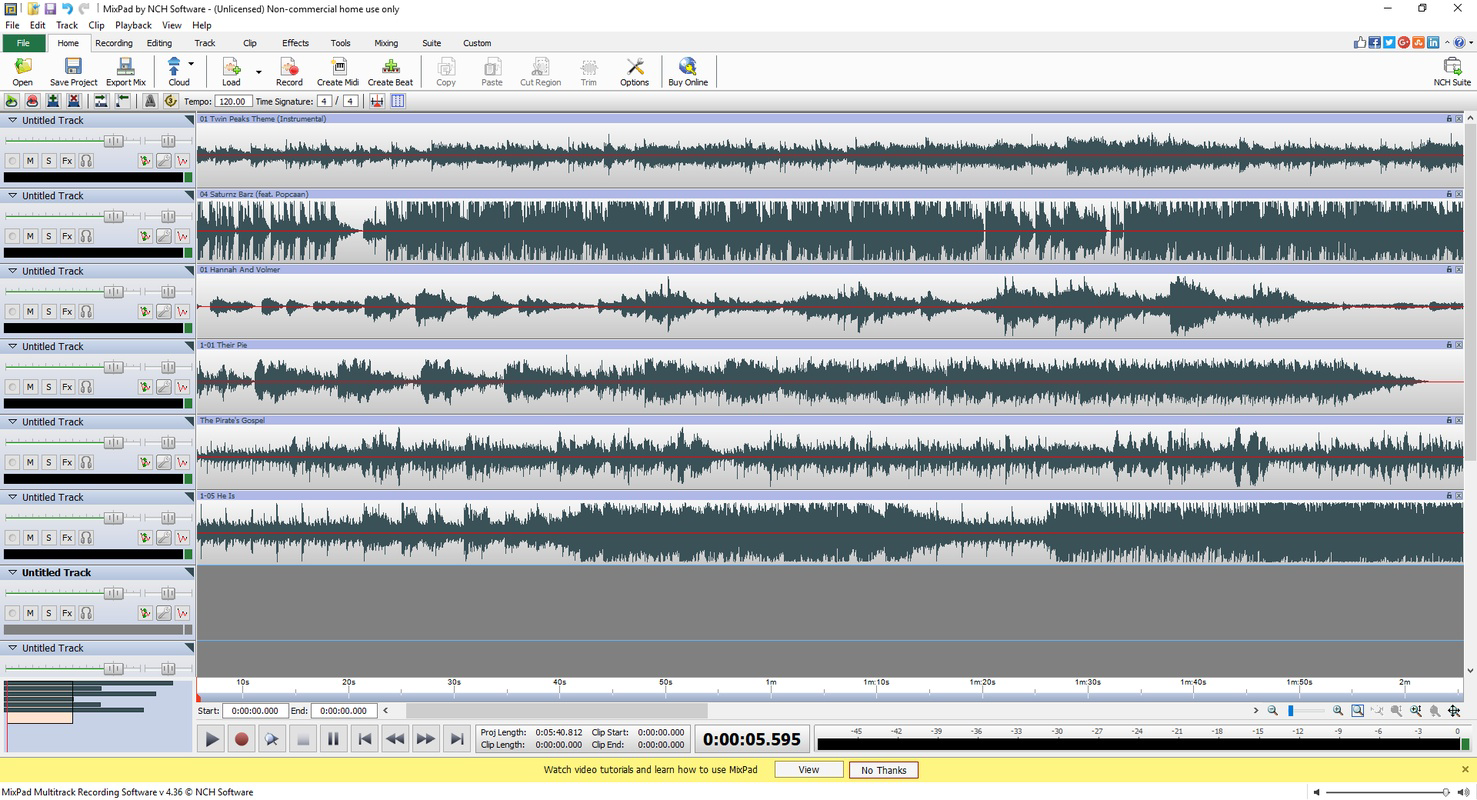This screenshot has width=1477, height=800.
Task: Open the wrench settings icon of the Hannah And Volmer track
Action: (164, 311)
